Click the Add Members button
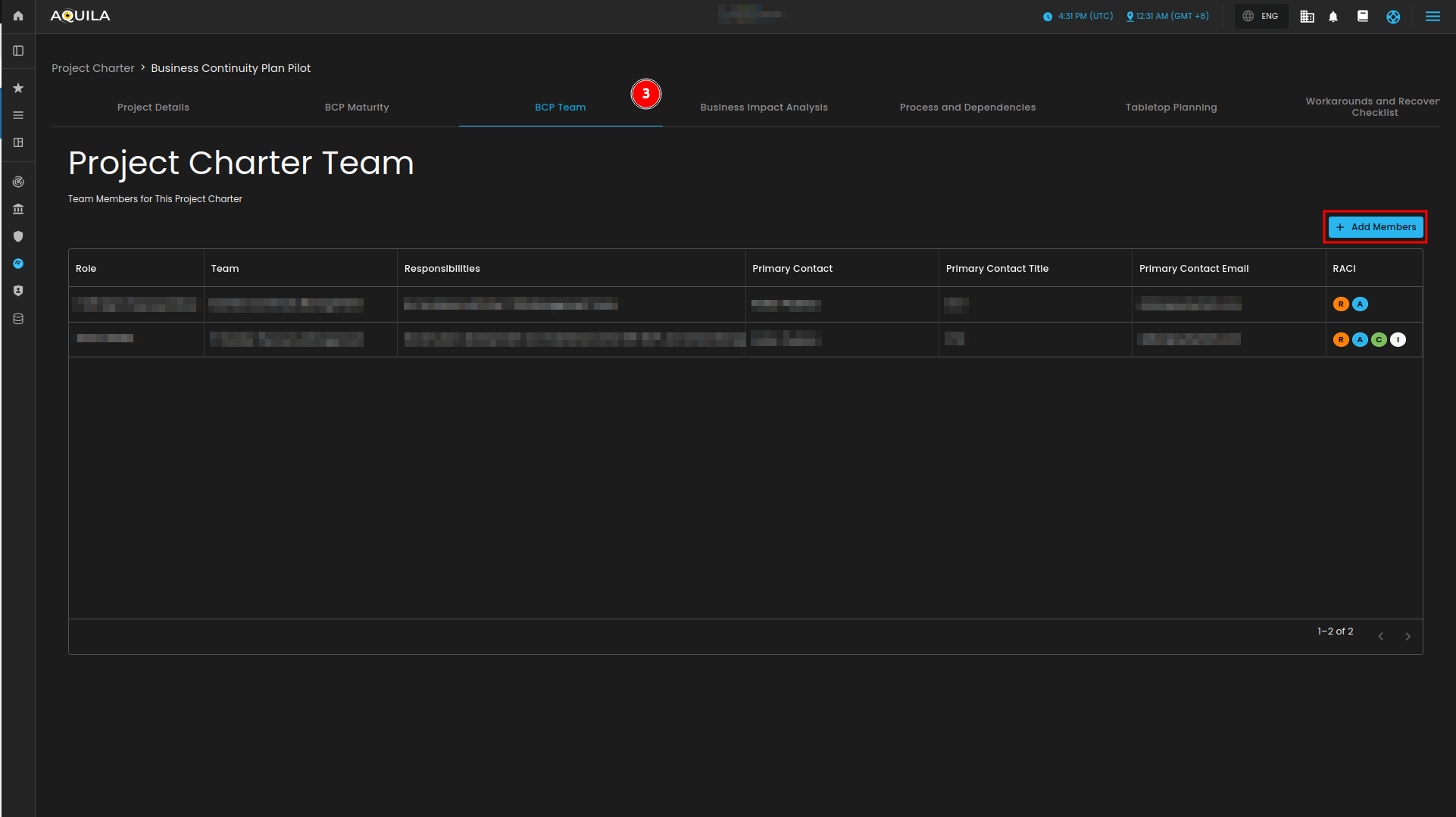Viewport: 1456px width, 817px height. (1376, 227)
